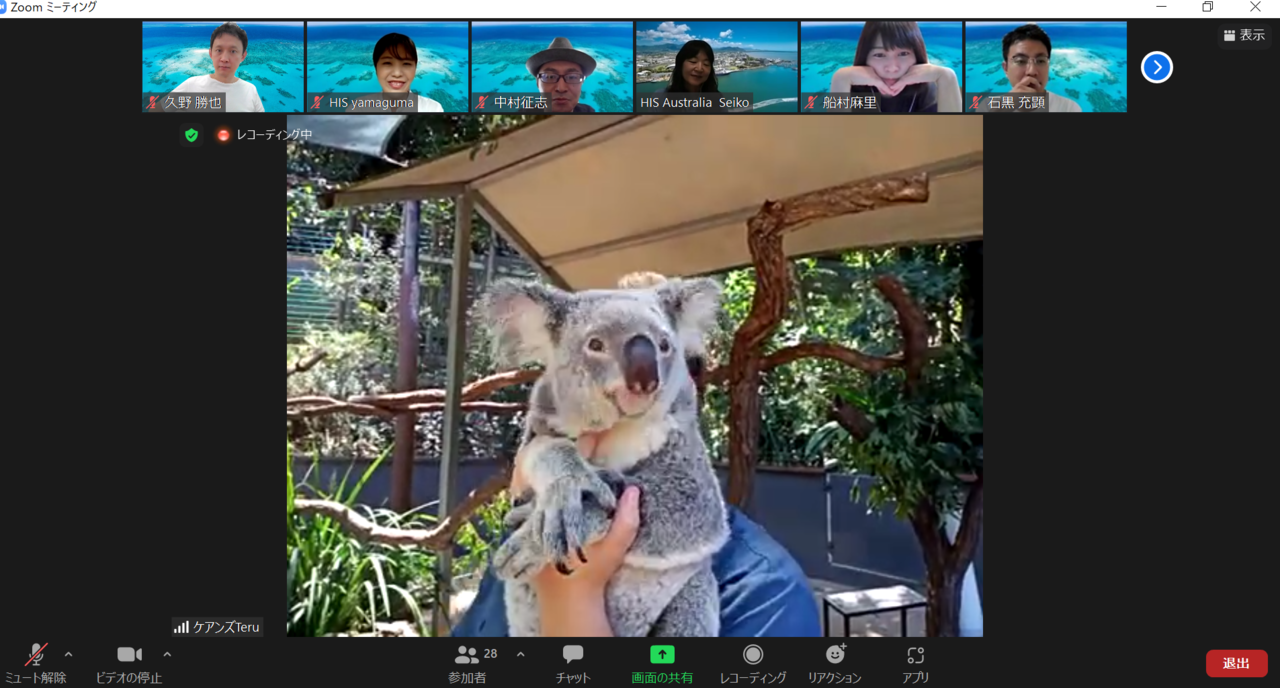The width and height of the screenshot is (1280, 688).
Task: Select 久野 勝也 video thumbnail
Action: click(223, 67)
